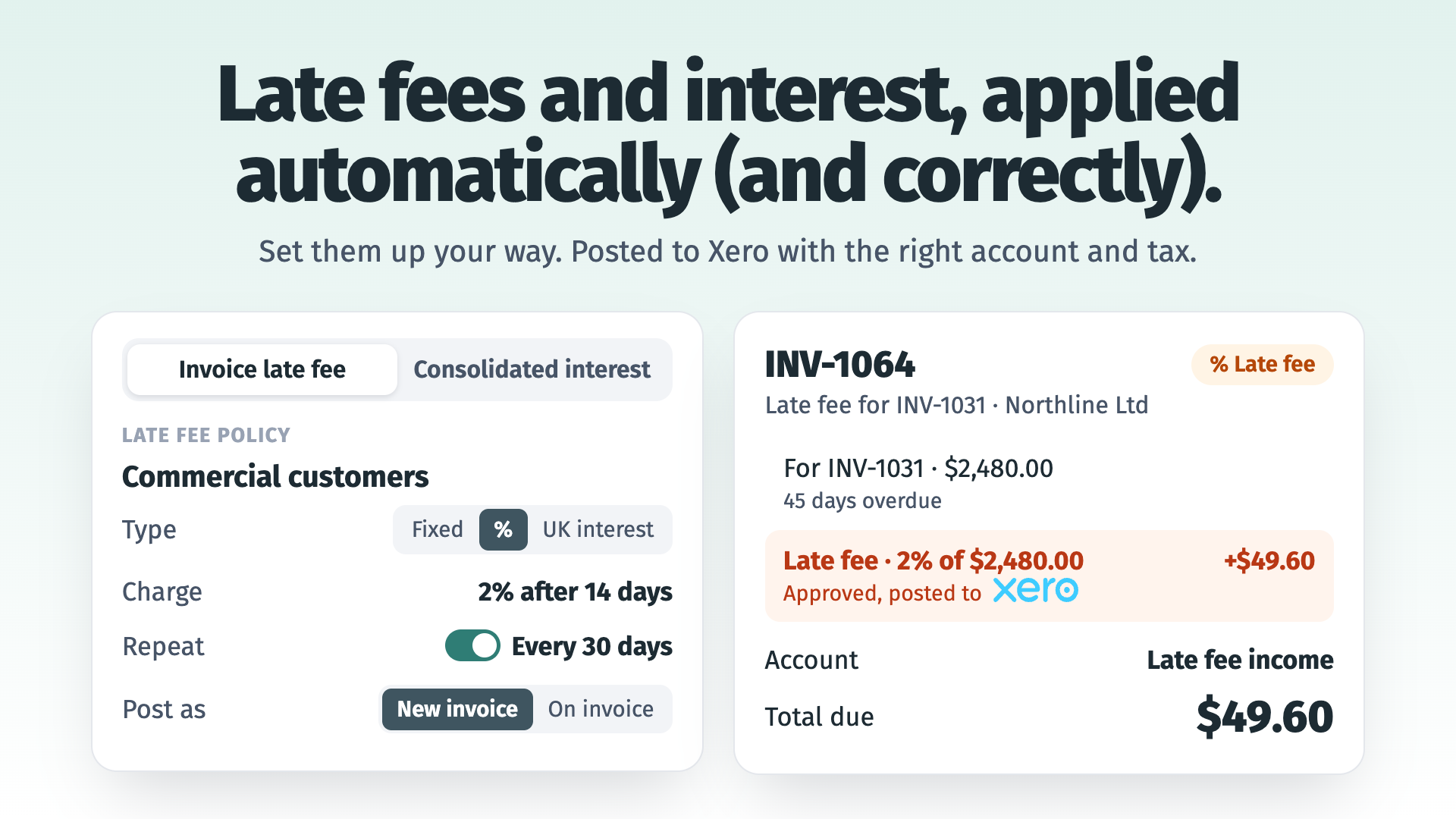
Task: Click the For INV-1031 $2,480.00 line
Action: tap(918, 469)
